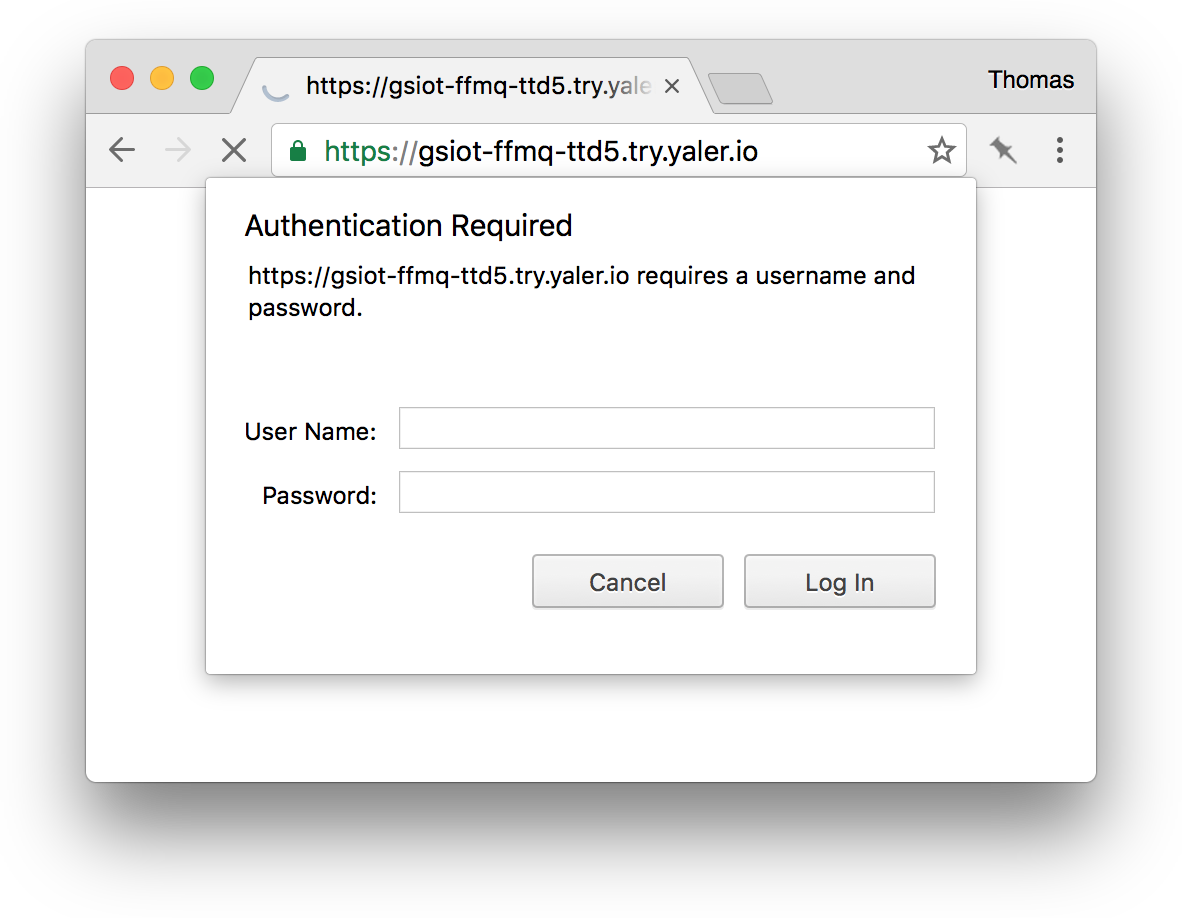Click the stop loading (X) icon

click(233, 150)
